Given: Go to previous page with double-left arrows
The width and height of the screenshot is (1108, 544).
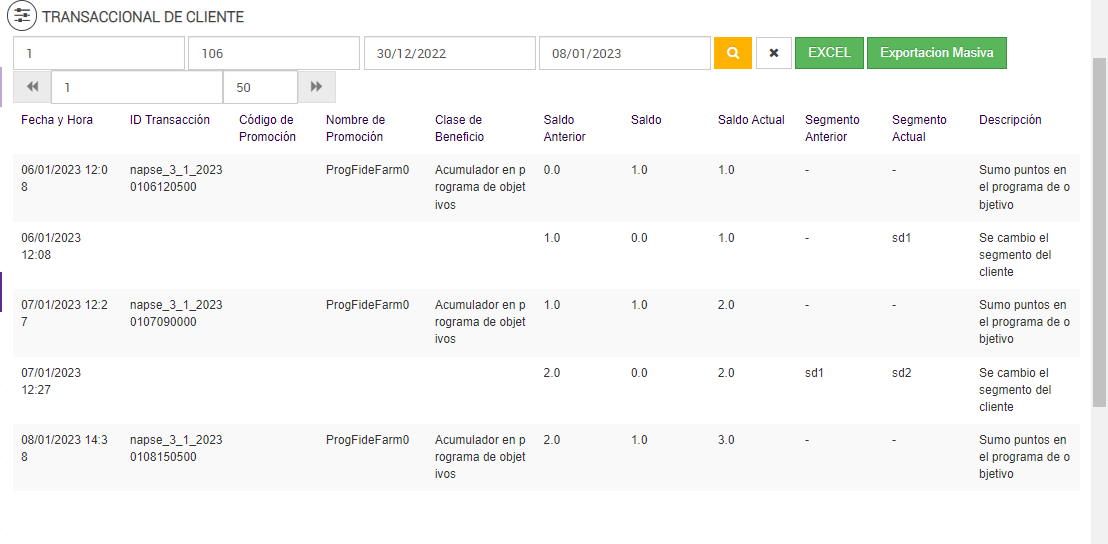Looking at the screenshot, I should tap(32, 87).
